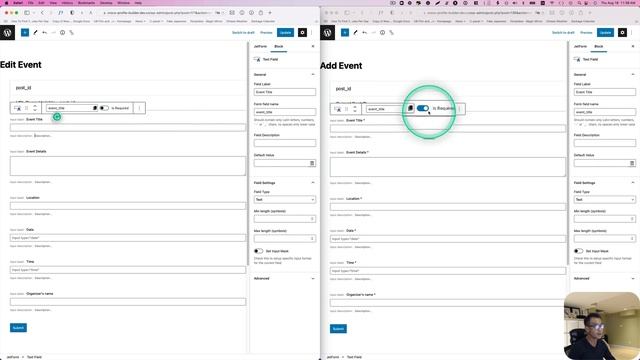
Task: Click Switch to draft in Add Event window
Action: [563, 33]
